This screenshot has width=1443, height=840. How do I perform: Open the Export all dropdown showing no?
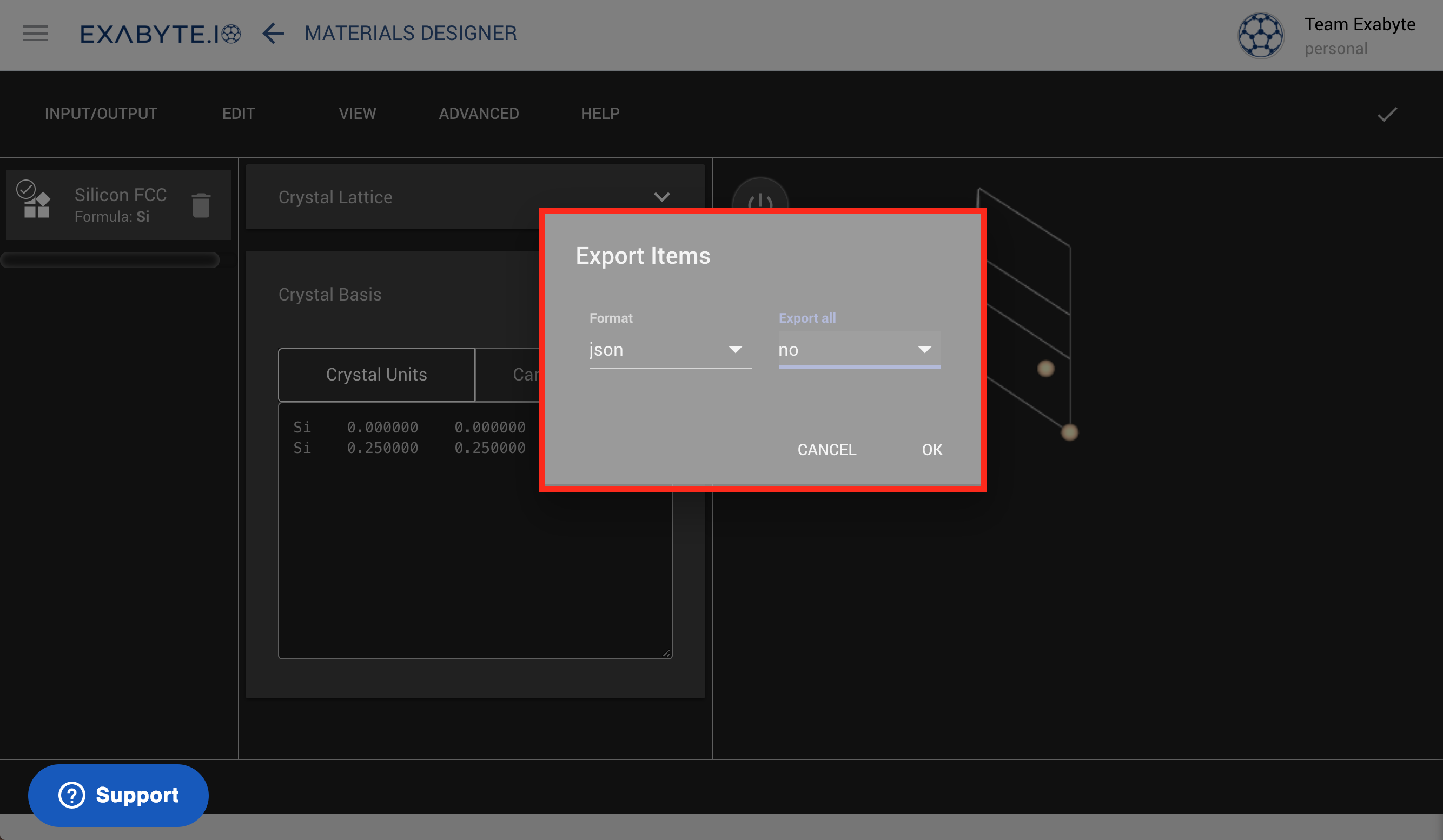(x=858, y=350)
